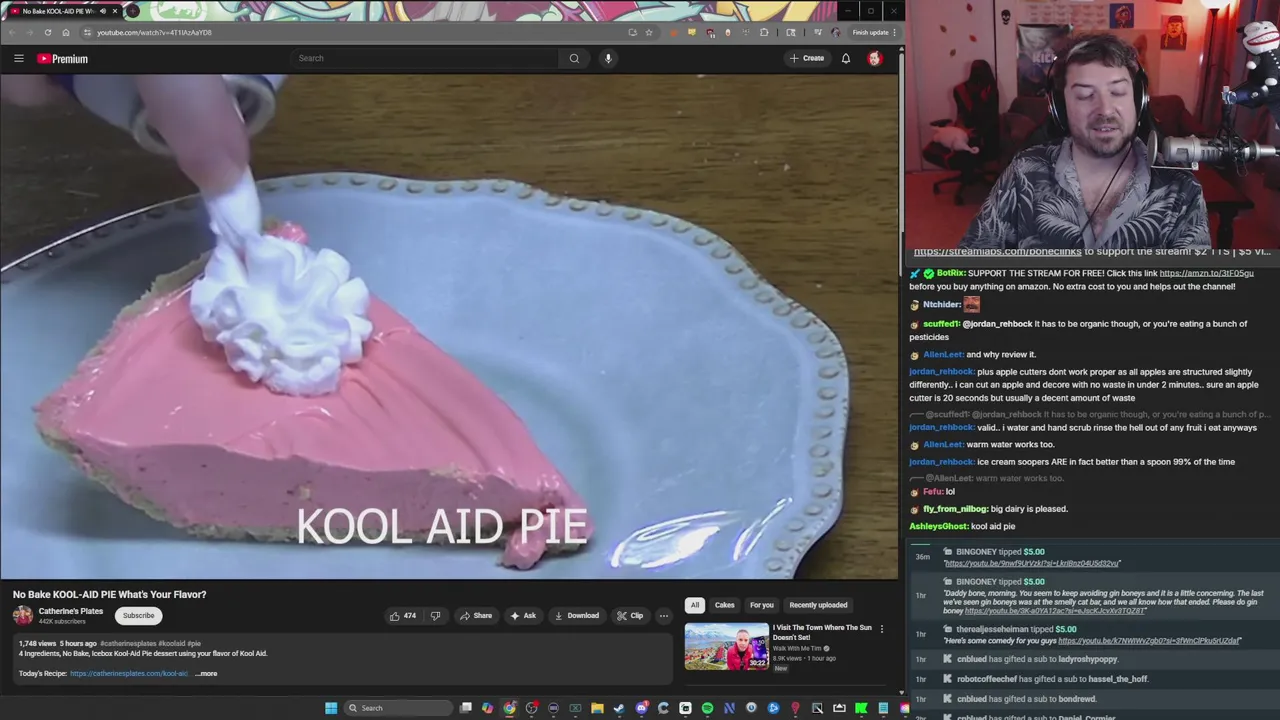Open a new browser tab
This screenshot has width=1280, height=720.
point(132,11)
